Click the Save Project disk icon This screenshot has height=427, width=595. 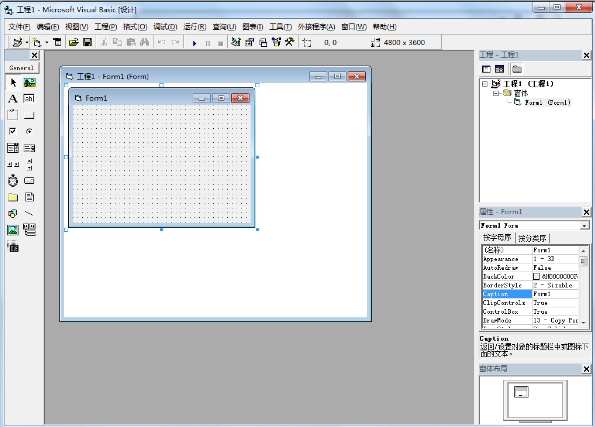pos(88,42)
